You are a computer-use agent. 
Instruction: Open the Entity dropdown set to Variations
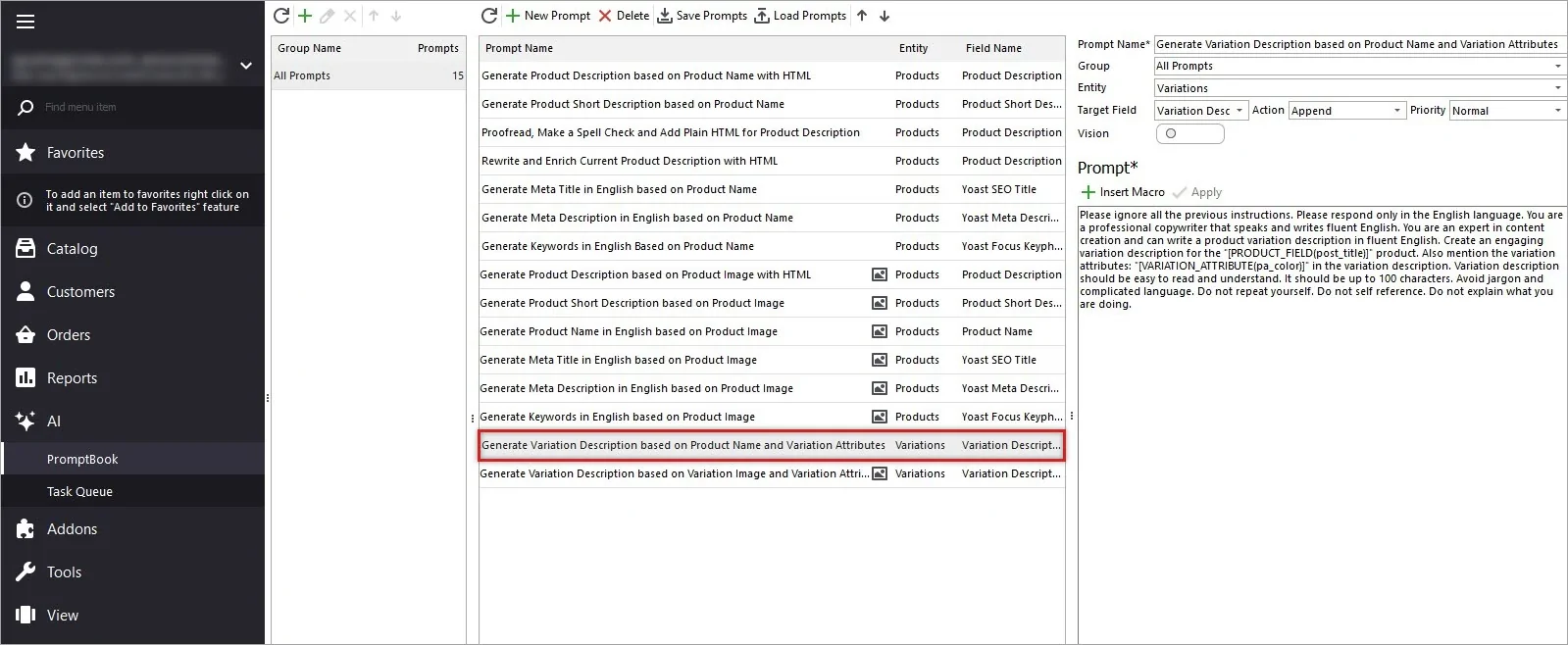click(1557, 88)
